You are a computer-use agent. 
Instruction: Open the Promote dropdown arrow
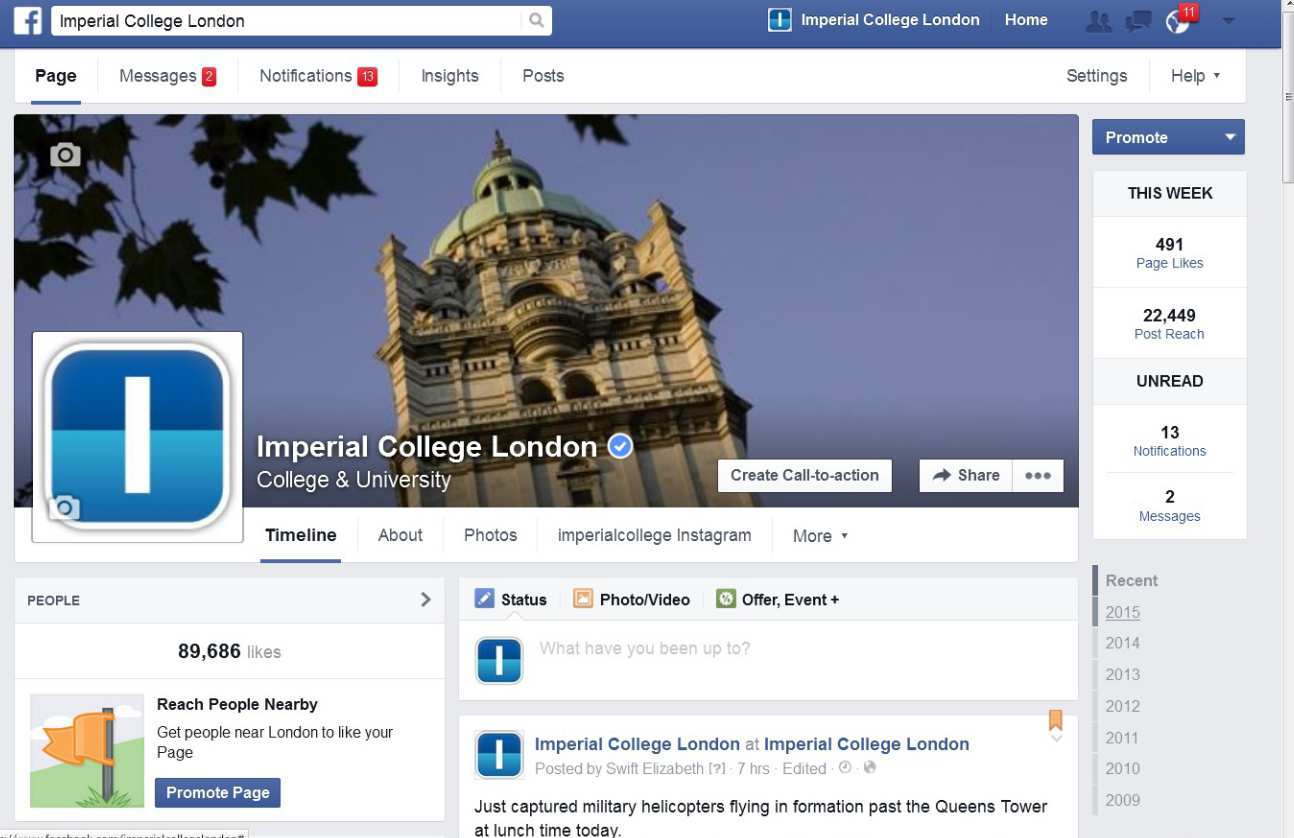click(1229, 138)
